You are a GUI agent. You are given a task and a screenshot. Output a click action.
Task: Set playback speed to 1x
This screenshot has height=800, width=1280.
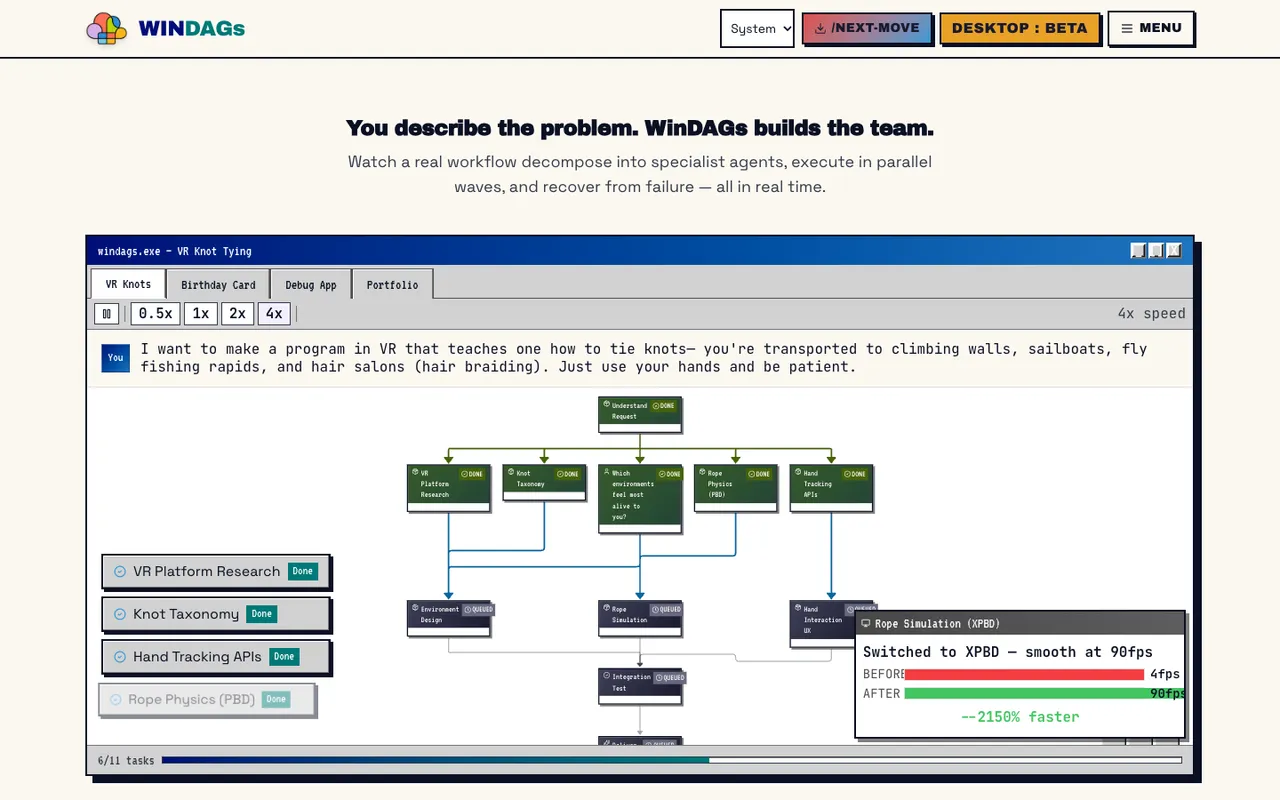(201, 313)
